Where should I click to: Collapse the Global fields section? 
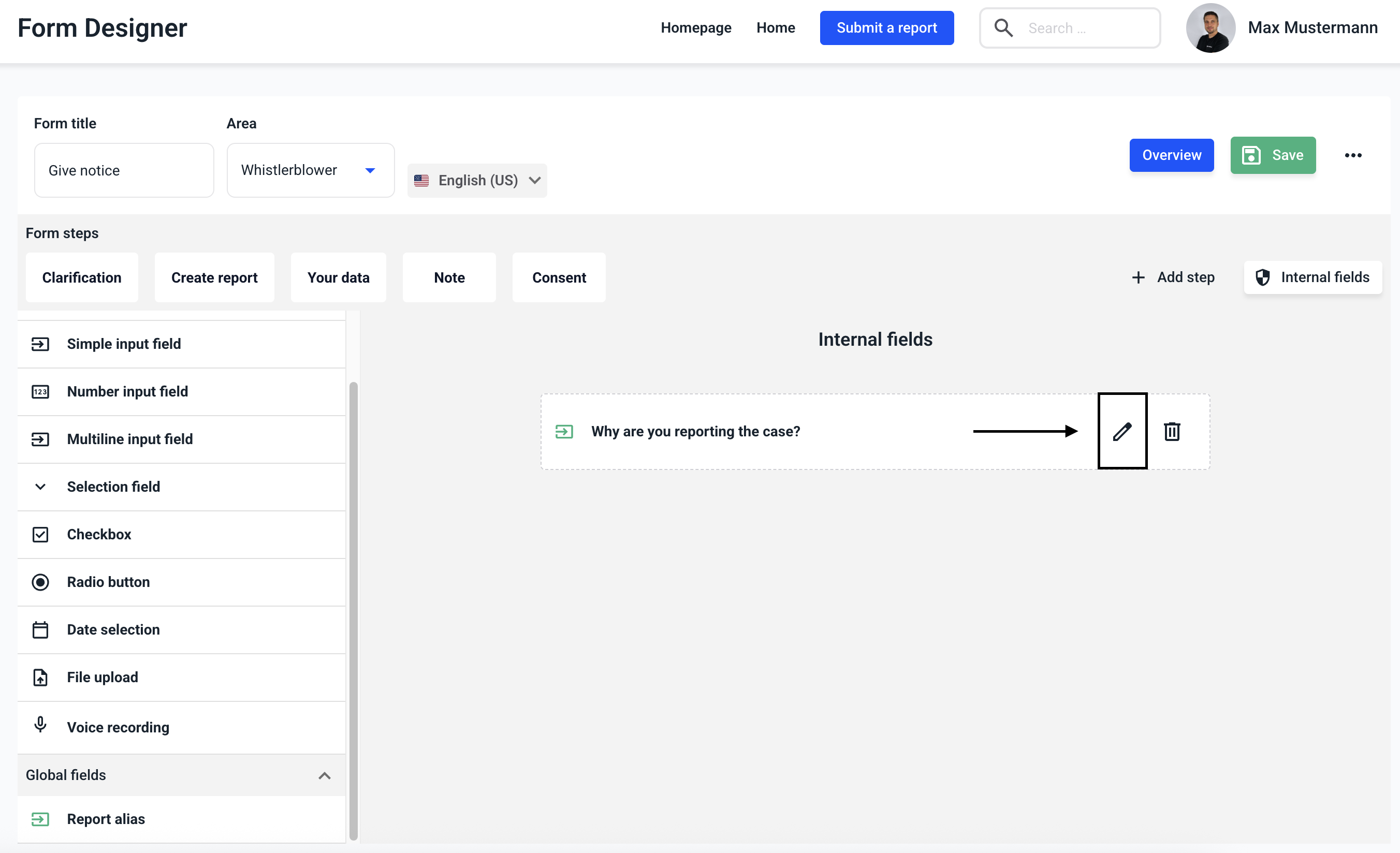(x=325, y=775)
